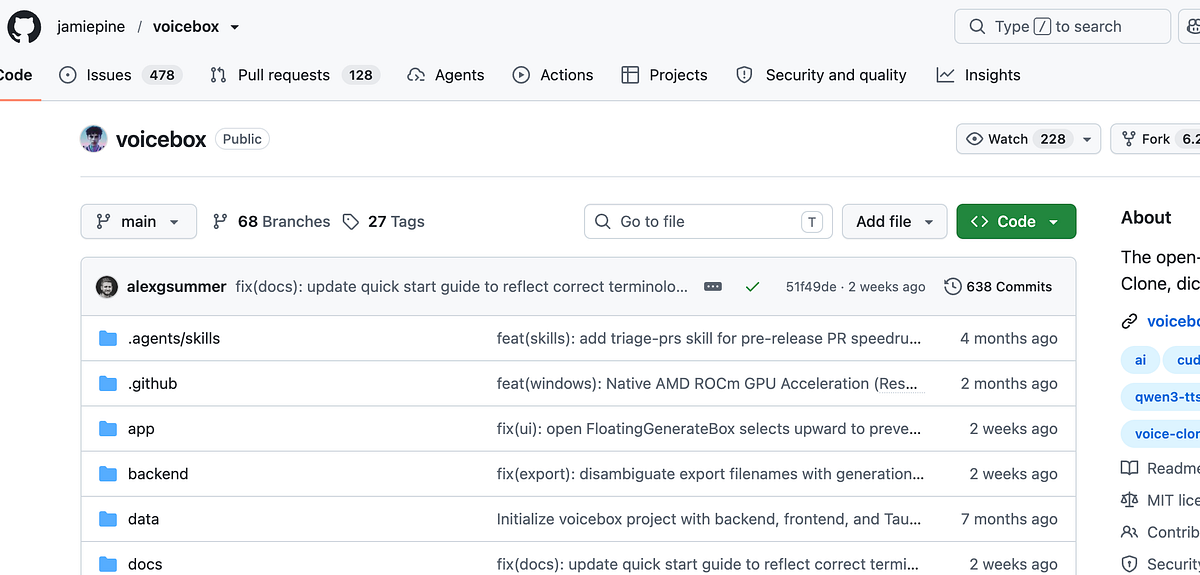Expand the Watch options dropdown arrow
This screenshot has width=1200, height=575.
click(1088, 139)
